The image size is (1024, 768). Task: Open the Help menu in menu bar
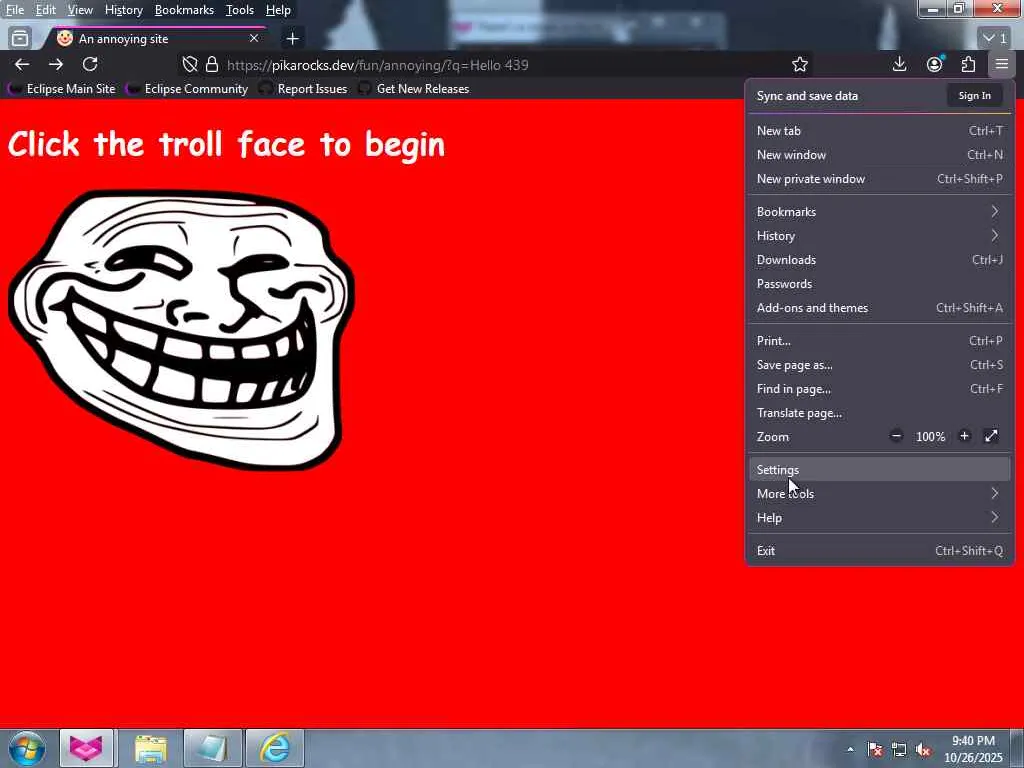[278, 10]
